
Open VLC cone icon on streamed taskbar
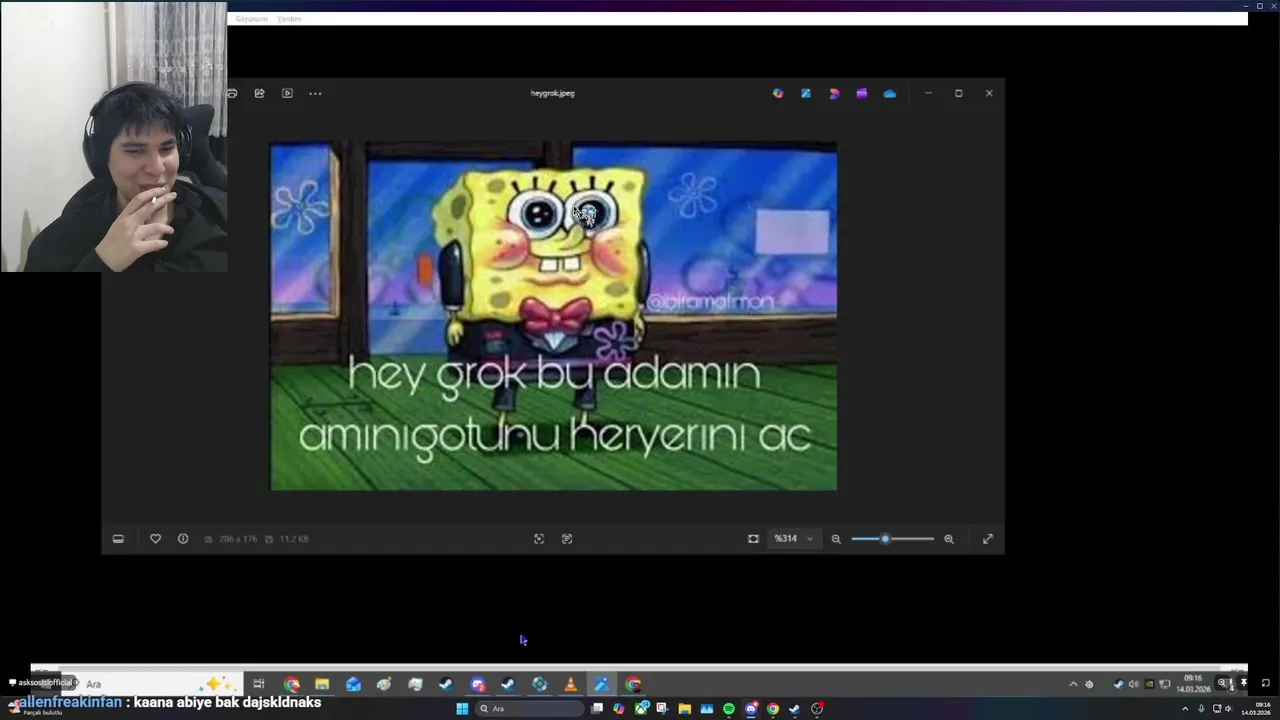pos(570,684)
